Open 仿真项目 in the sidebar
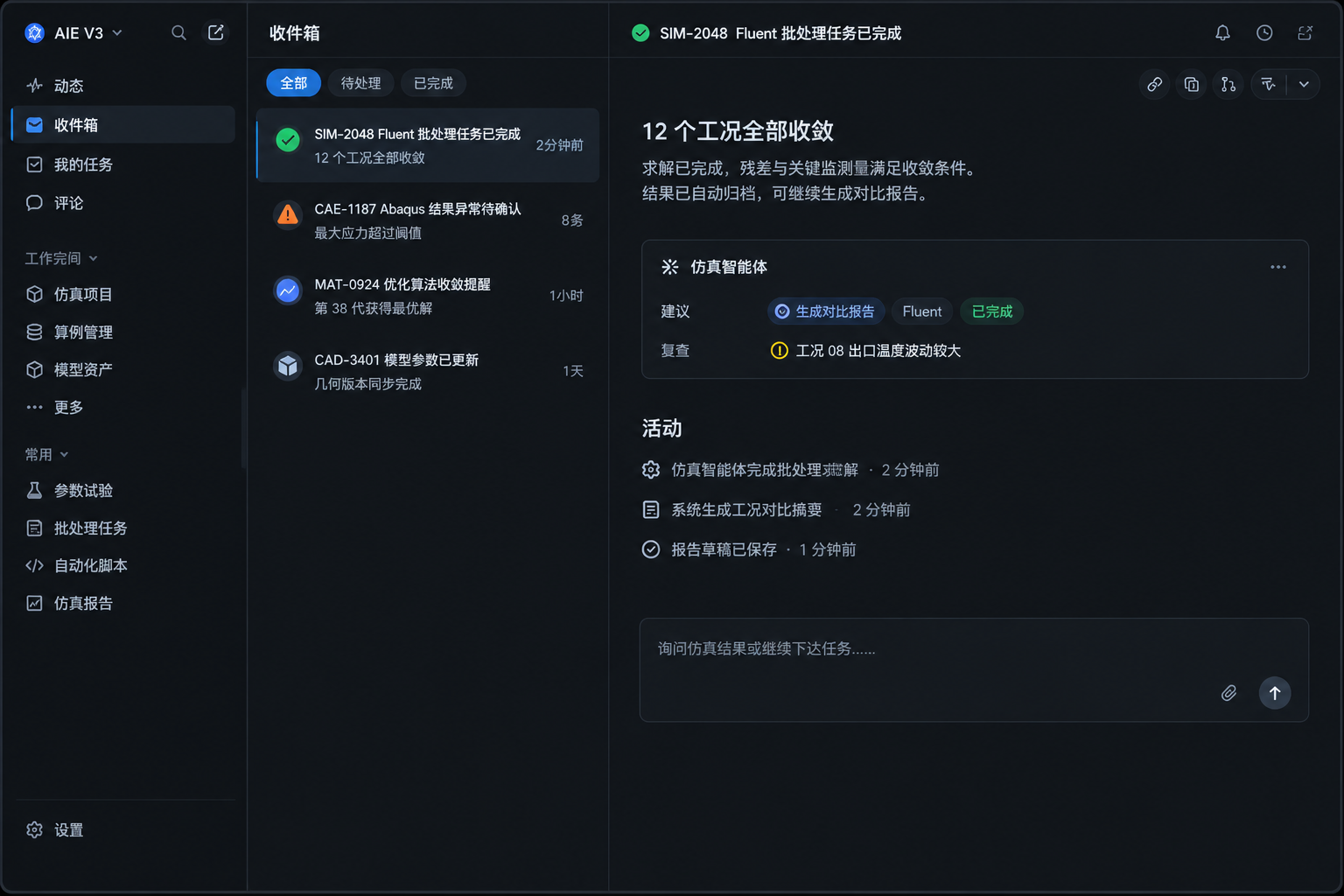The width and height of the screenshot is (1344, 896). point(123,294)
